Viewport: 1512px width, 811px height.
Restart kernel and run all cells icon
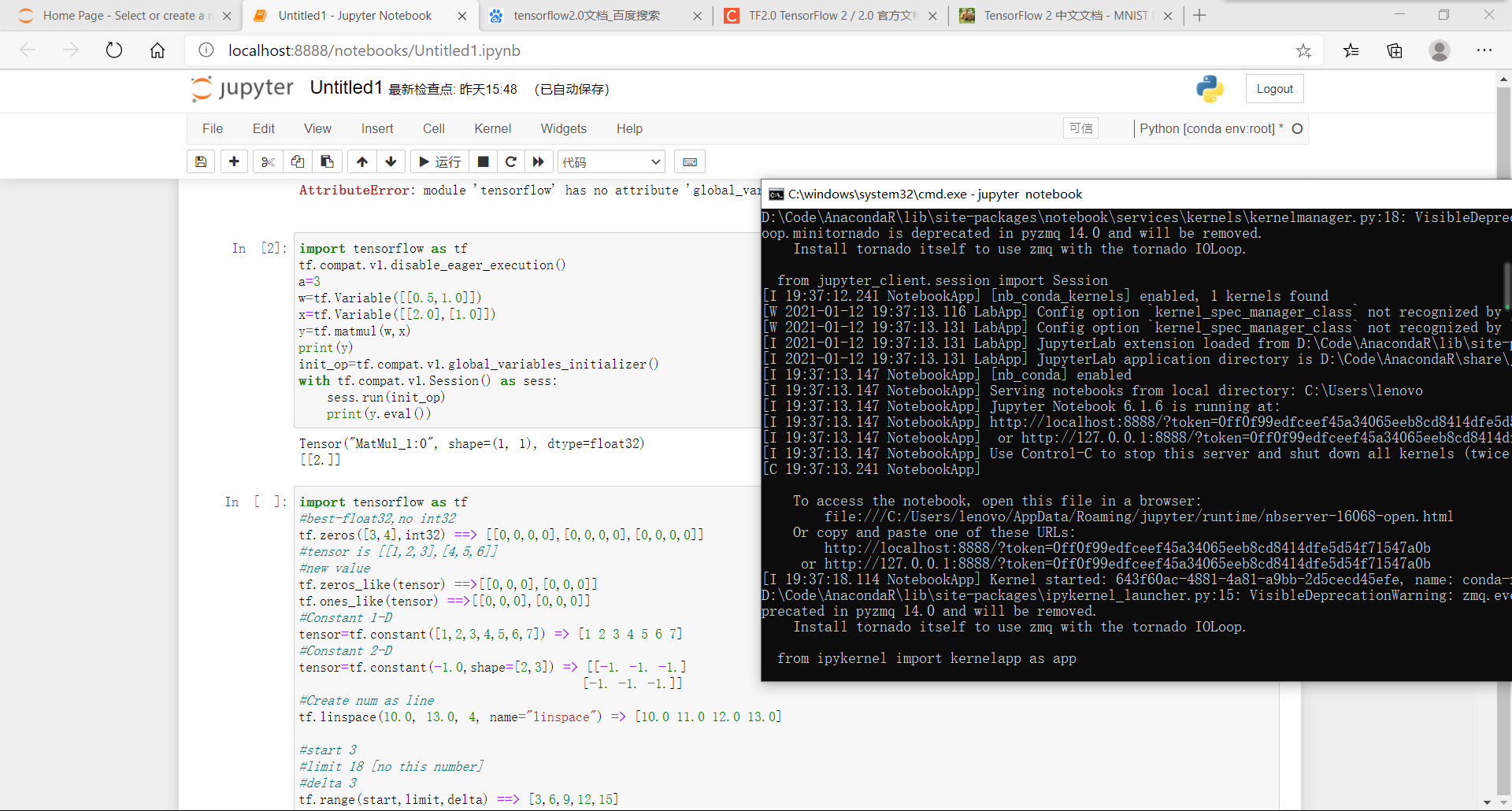(539, 162)
